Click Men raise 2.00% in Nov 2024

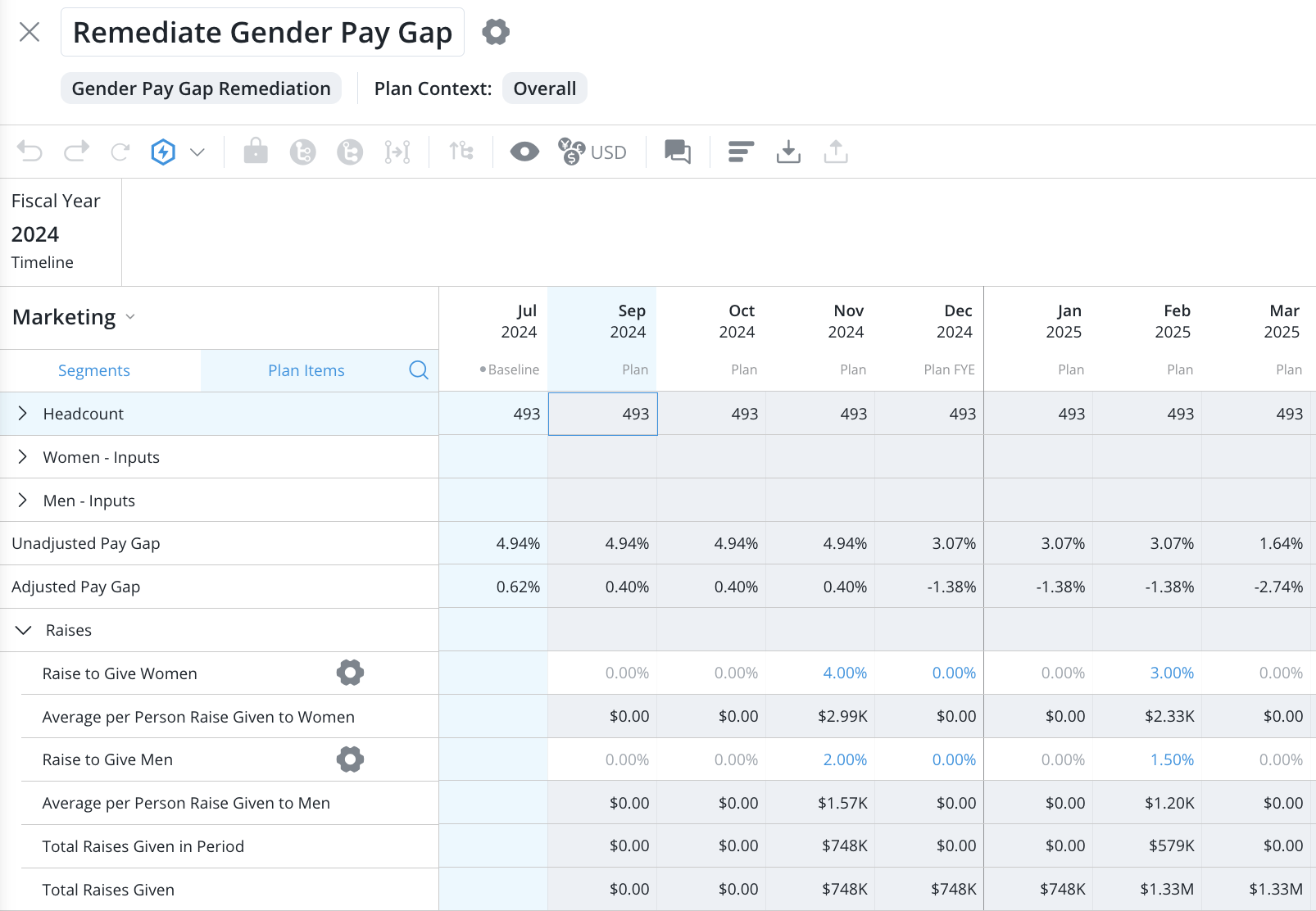[x=820, y=759]
